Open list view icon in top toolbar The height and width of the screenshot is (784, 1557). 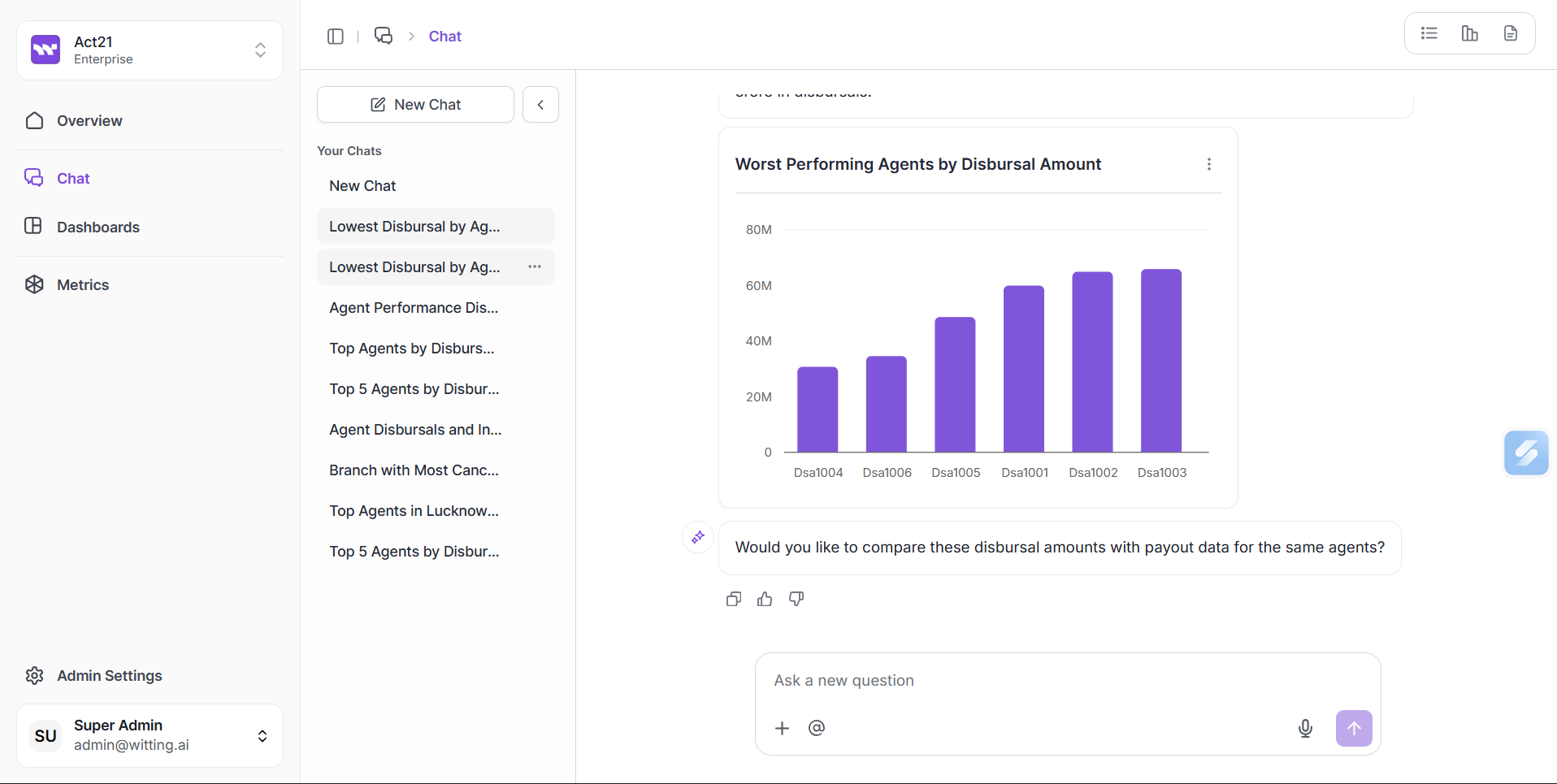click(1429, 33)
